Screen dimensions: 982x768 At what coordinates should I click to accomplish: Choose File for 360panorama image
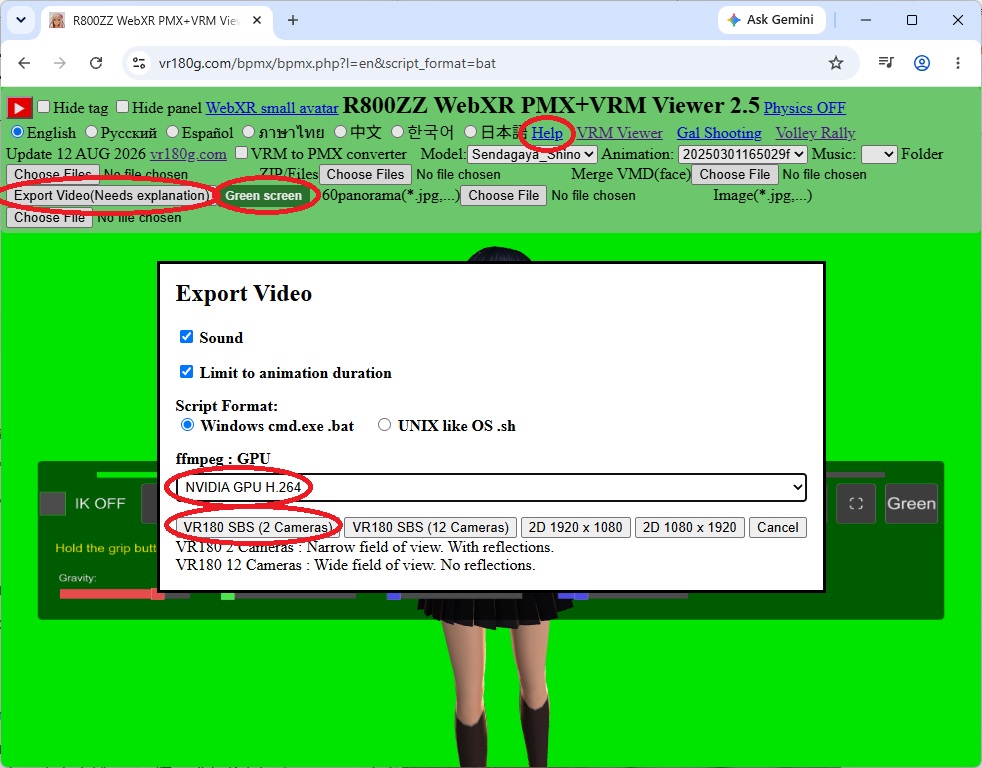pyautogui.click(x=504, y=195)
